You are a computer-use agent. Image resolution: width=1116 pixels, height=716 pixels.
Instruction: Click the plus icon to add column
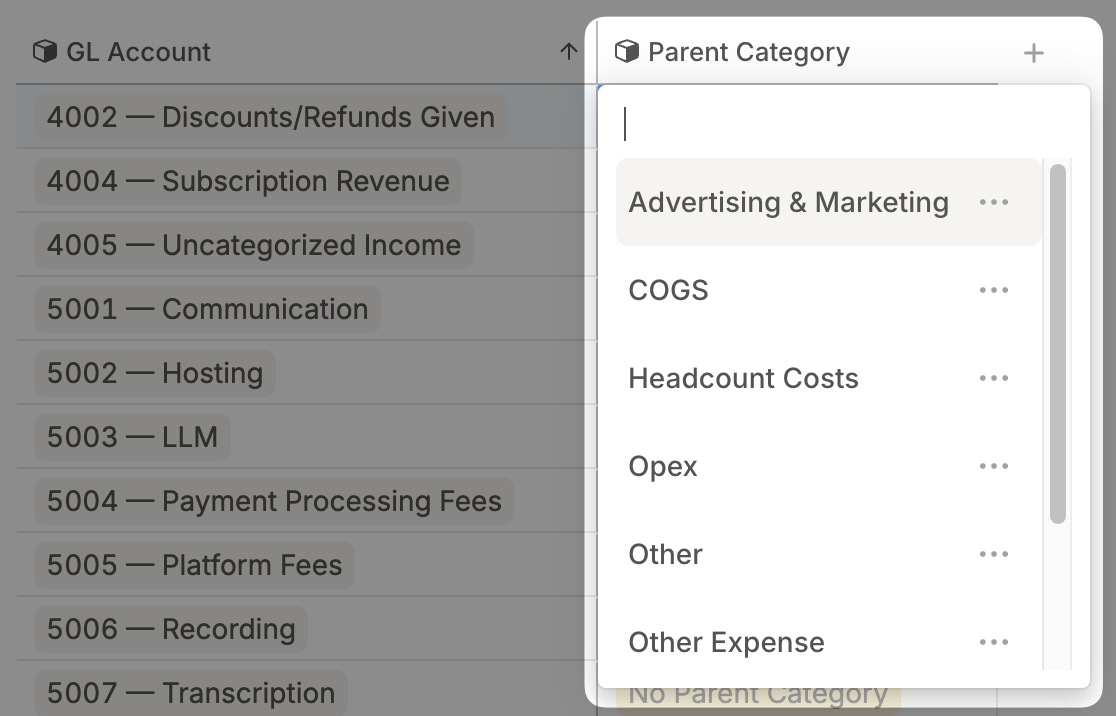tap(1034, 53)
